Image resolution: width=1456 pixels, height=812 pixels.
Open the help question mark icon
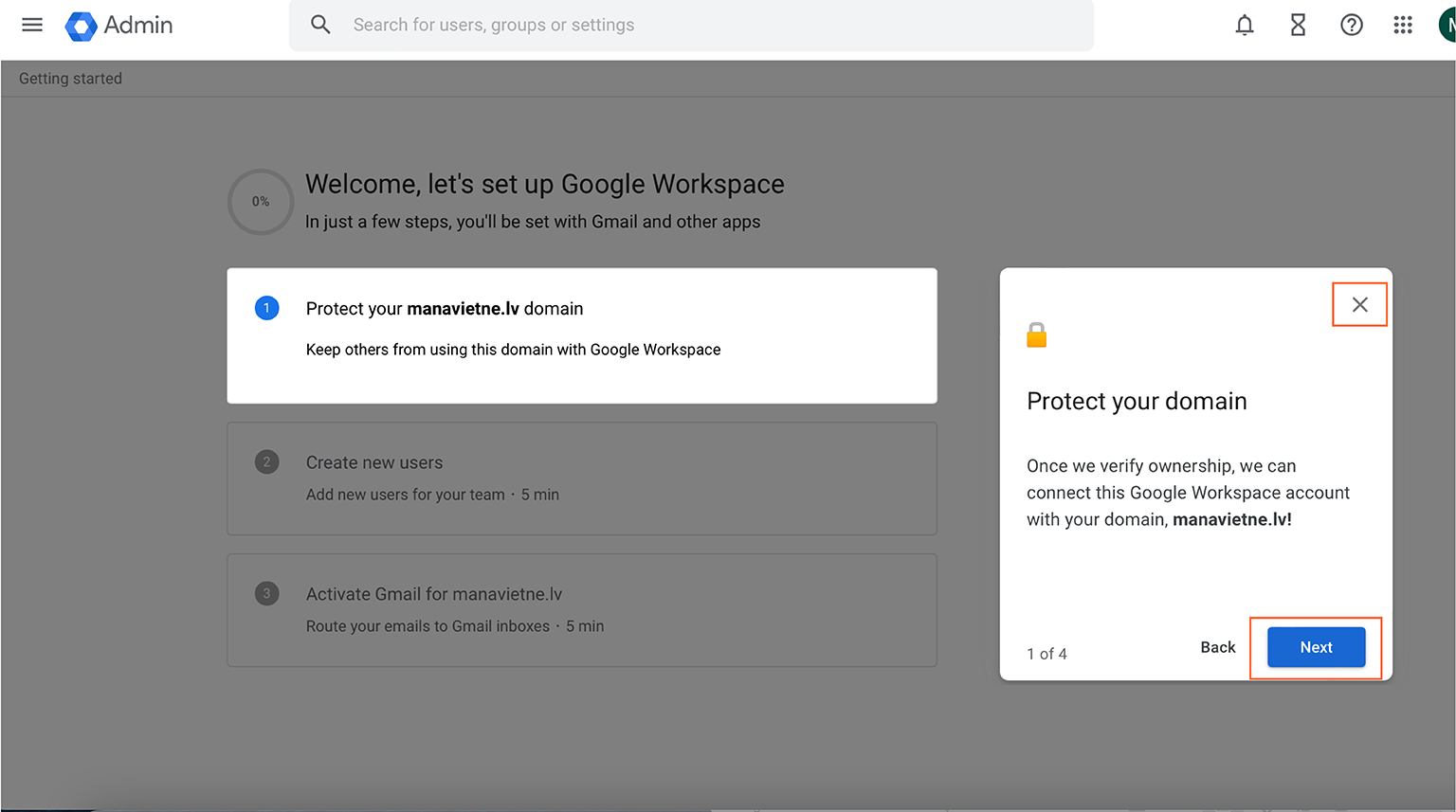tap(1352, 26)
